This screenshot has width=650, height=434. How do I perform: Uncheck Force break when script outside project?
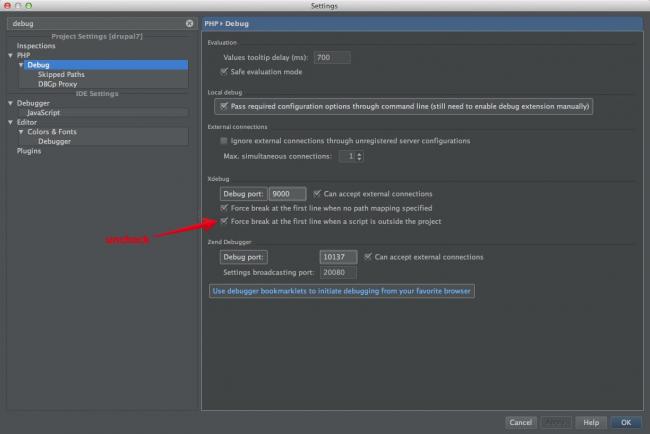pyautogui.click(x=224, y=221)
